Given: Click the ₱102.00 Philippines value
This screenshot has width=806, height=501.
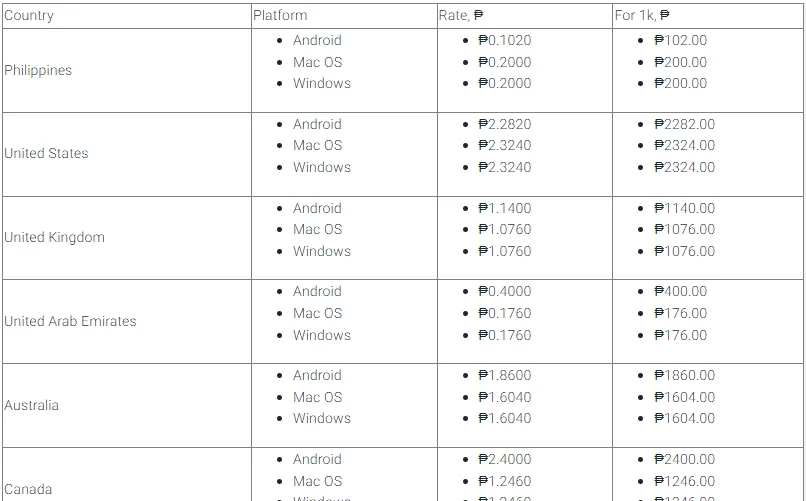Looking at the screenshot, I should click(x=681, y=40).
